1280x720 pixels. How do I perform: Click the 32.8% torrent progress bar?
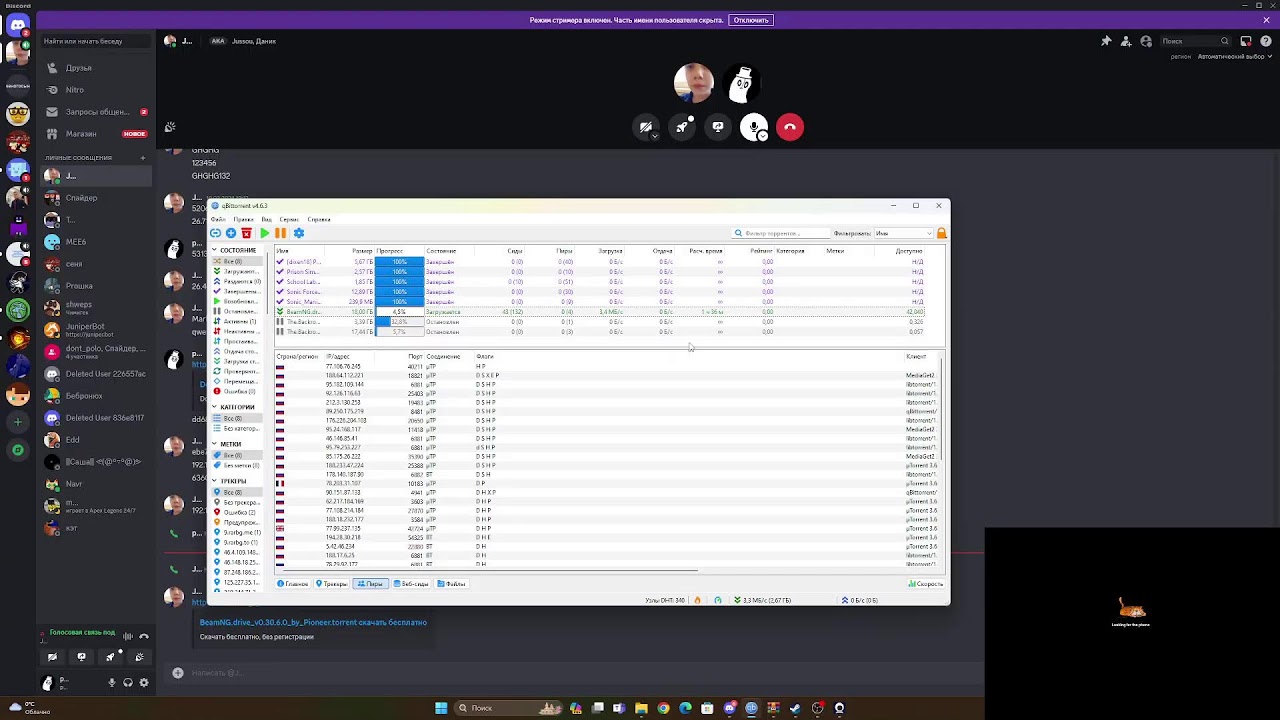tap(399, 322)
